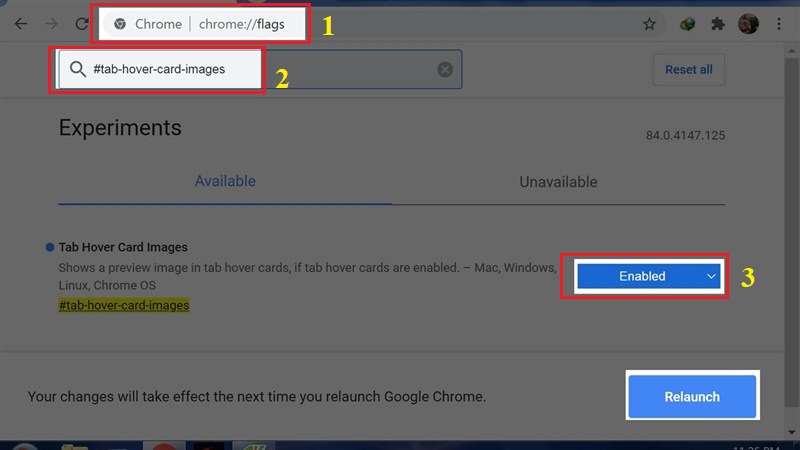Click the Tab Hover Card Images title
The image size is (800, 450).
[x=123, y=247]
